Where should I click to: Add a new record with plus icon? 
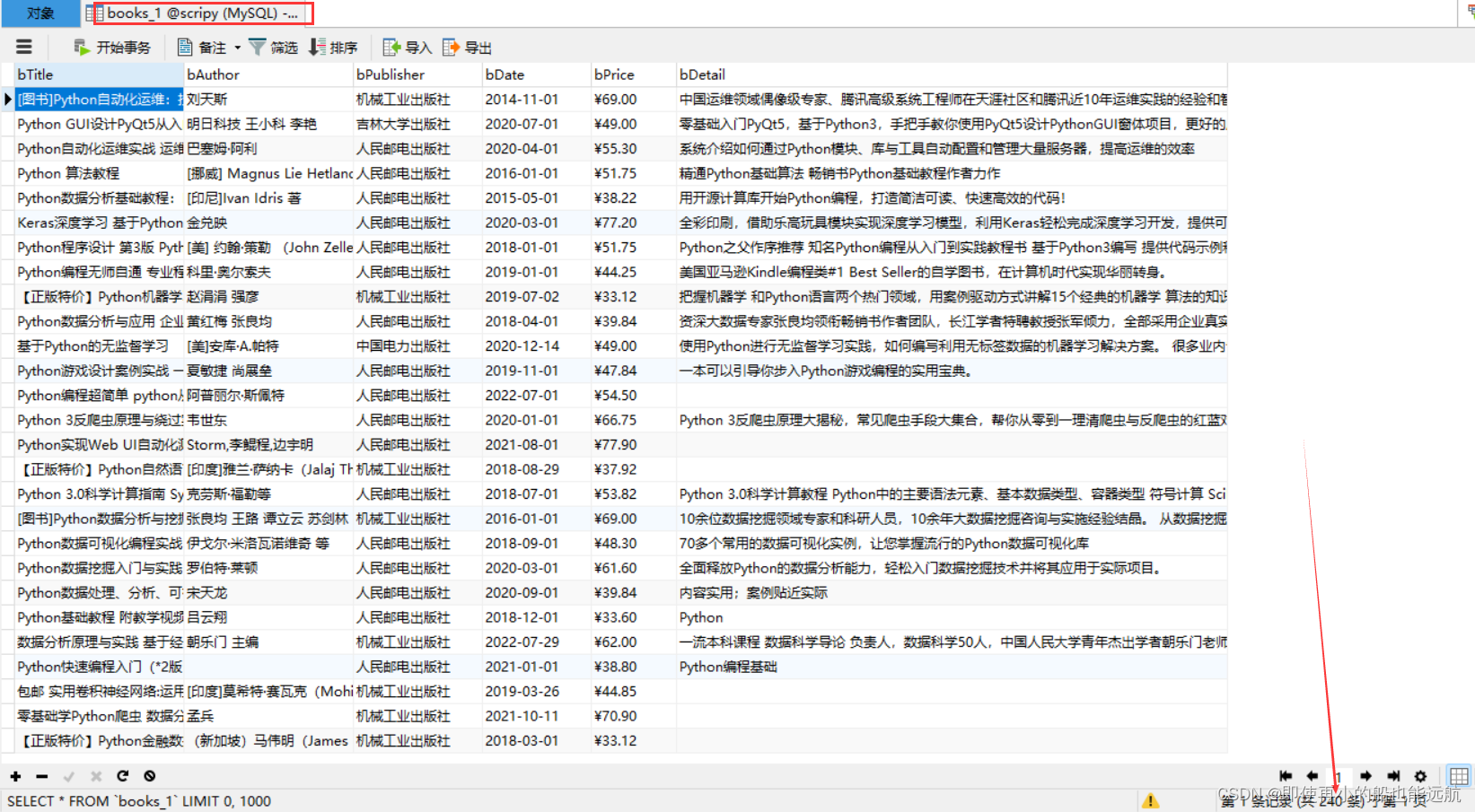(15, 776)
